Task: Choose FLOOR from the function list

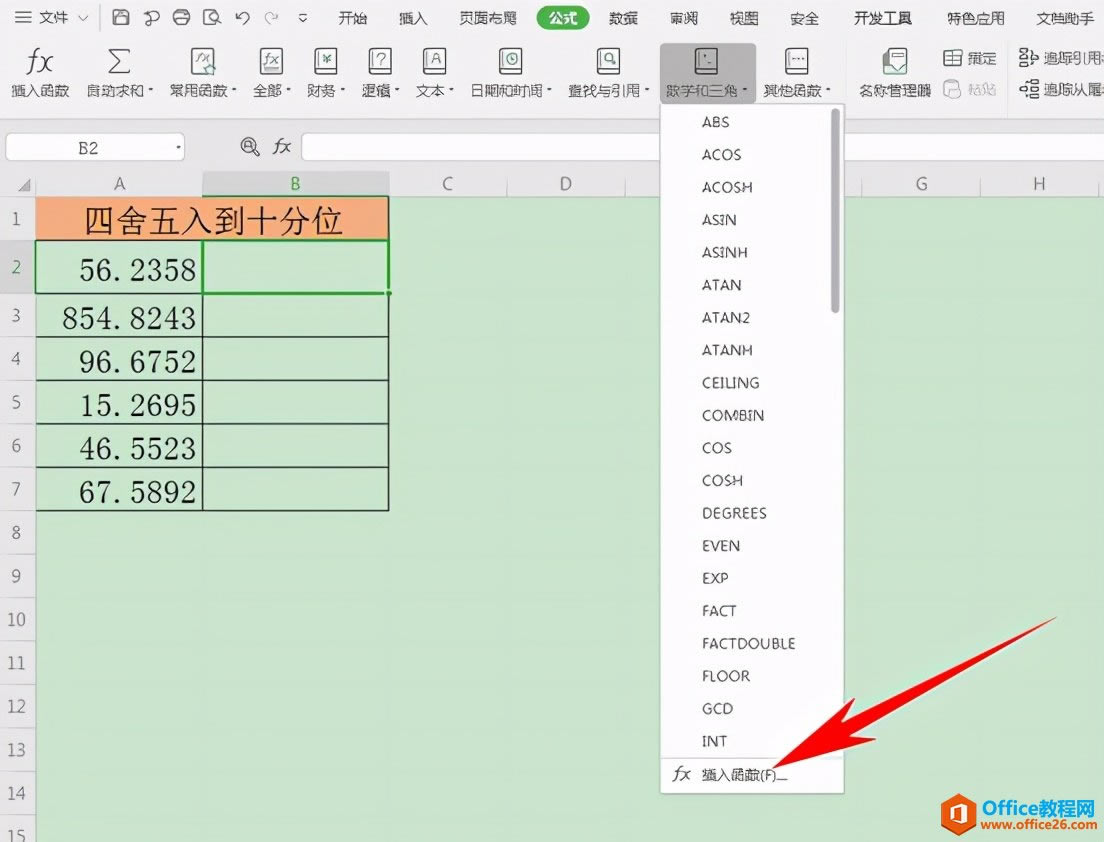Action: [x=726, y=676]
